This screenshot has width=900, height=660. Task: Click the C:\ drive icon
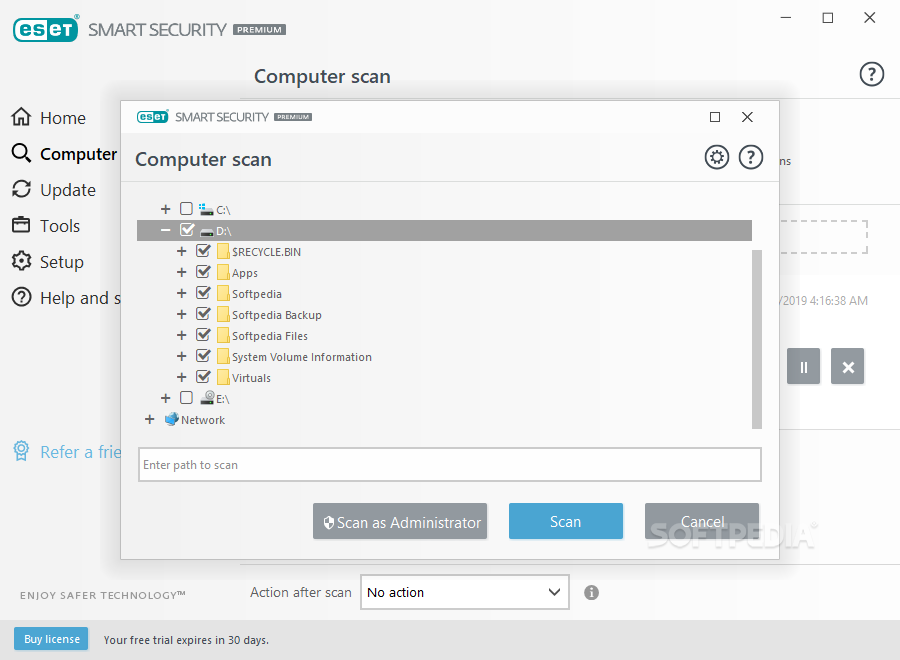(x=206, y=209)
